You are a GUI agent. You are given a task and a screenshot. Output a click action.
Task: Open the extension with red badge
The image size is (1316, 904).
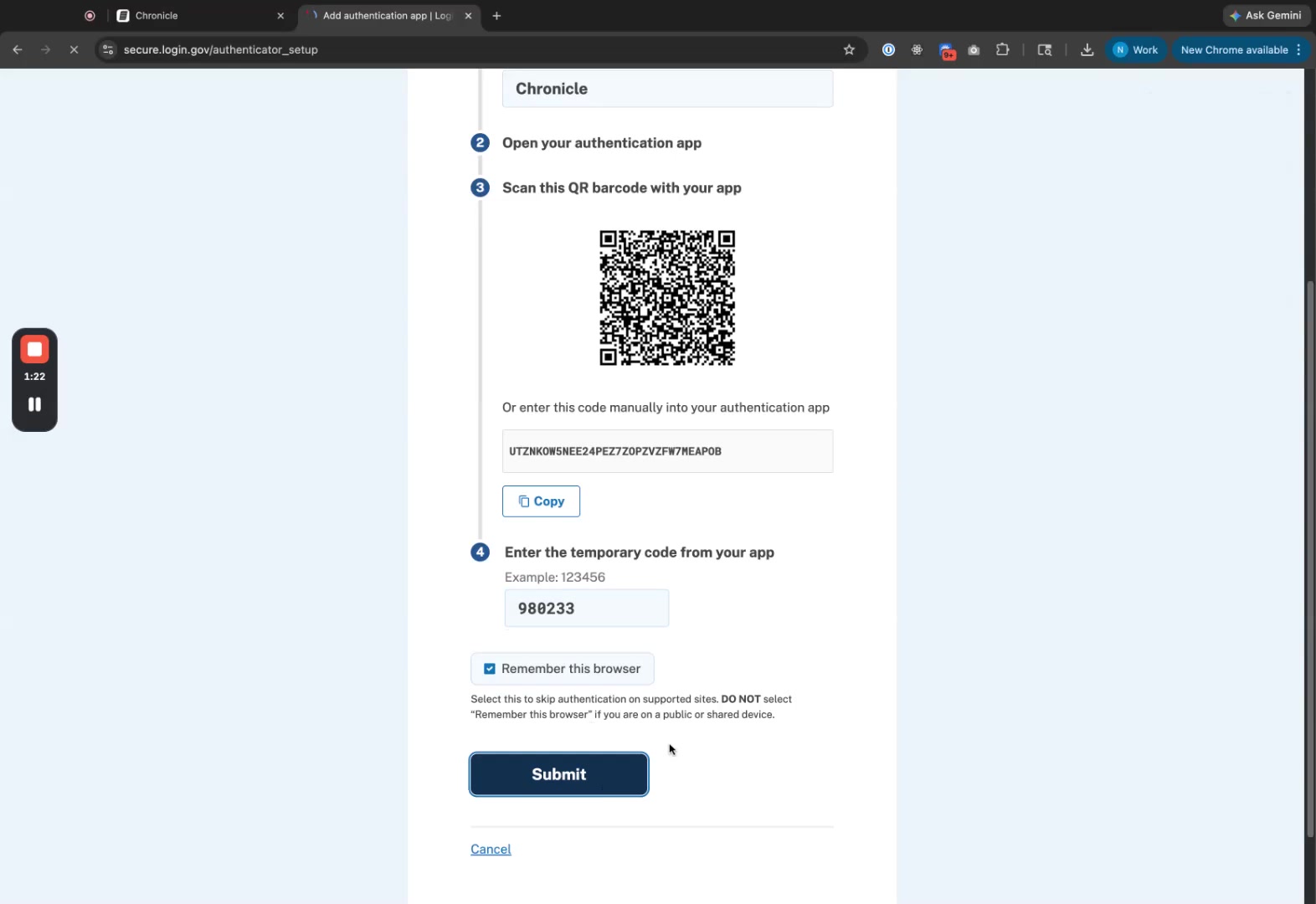coord(947,51)
